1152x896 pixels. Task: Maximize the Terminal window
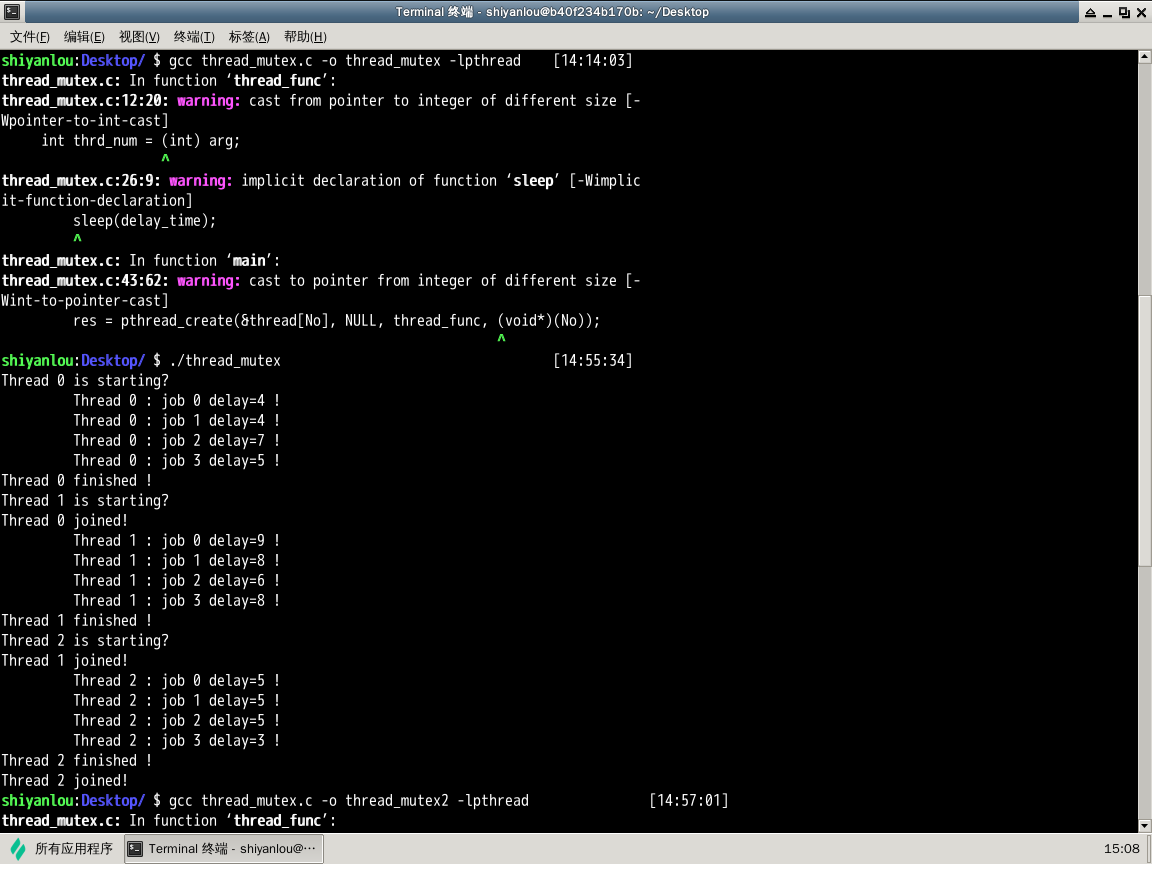click(x=1124, y=12)
